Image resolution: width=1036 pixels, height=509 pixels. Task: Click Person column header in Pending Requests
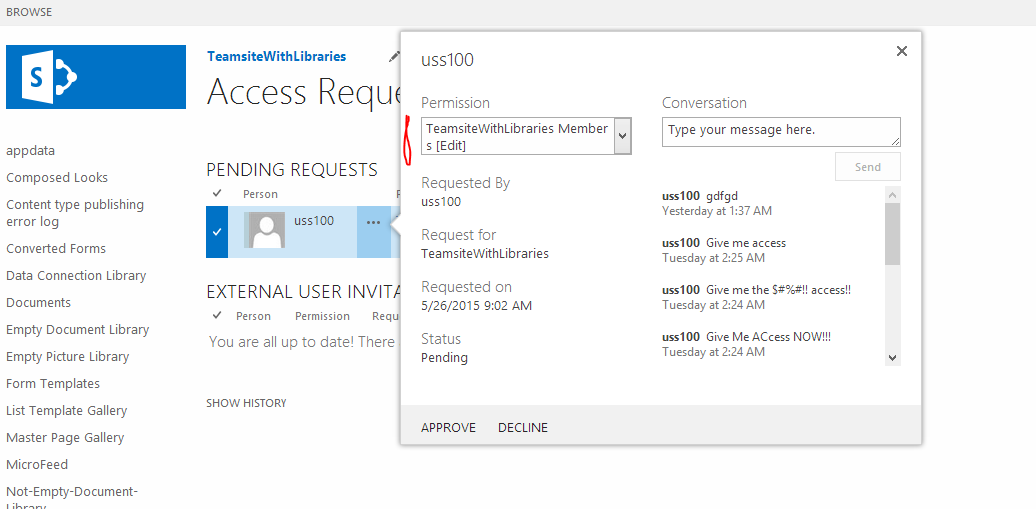[x=260, y=194]
